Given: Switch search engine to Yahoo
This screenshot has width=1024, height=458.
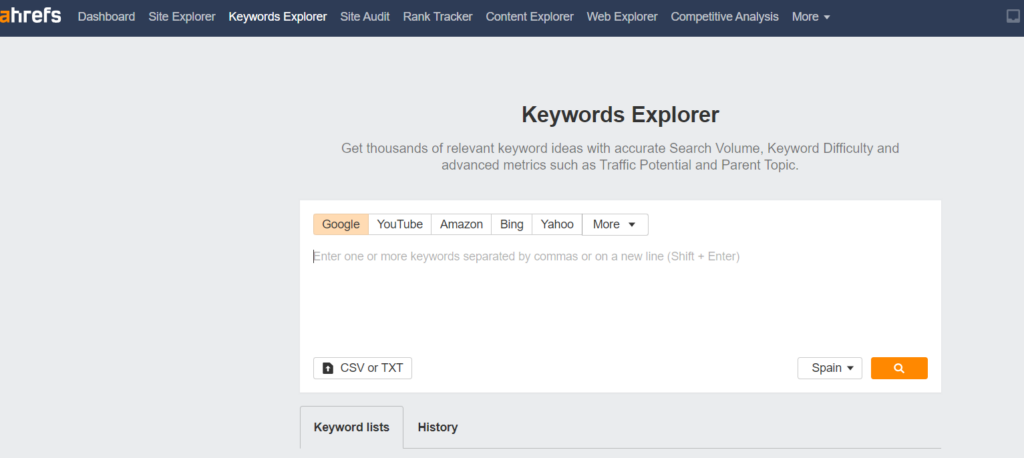Looking at the screenshot, I should tap(557, 224).
